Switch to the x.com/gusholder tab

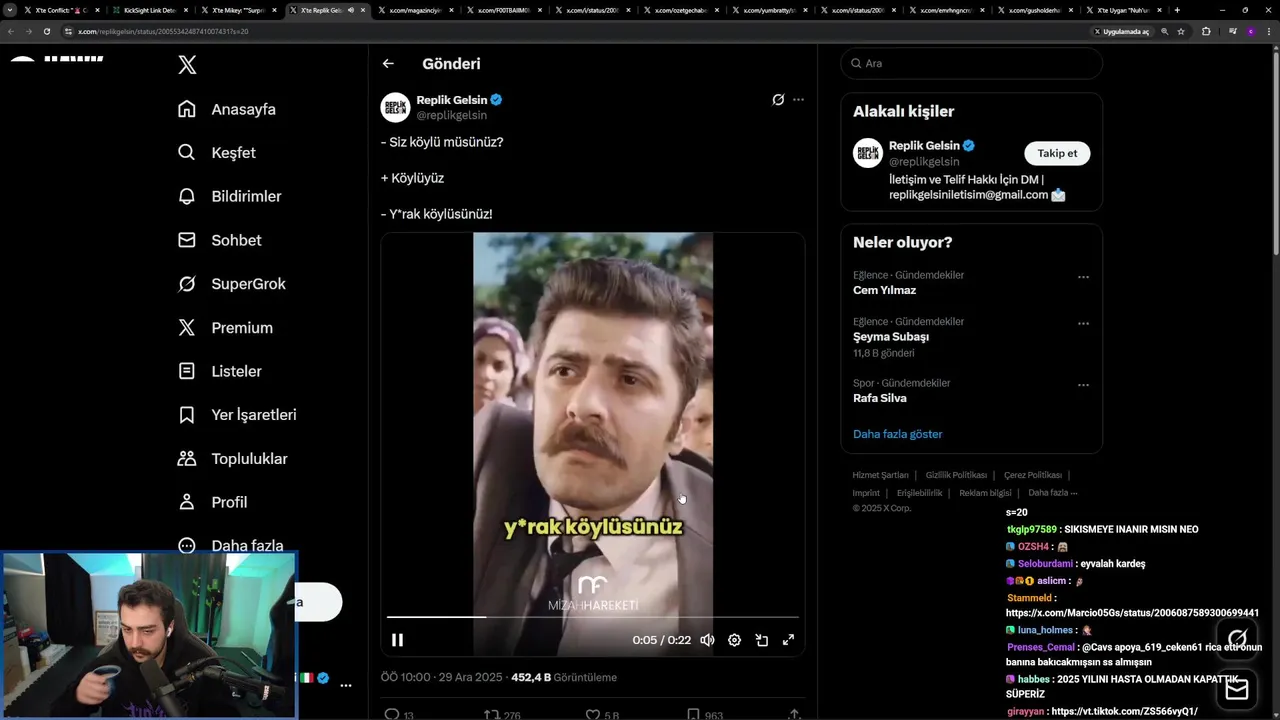point(1034,10)
